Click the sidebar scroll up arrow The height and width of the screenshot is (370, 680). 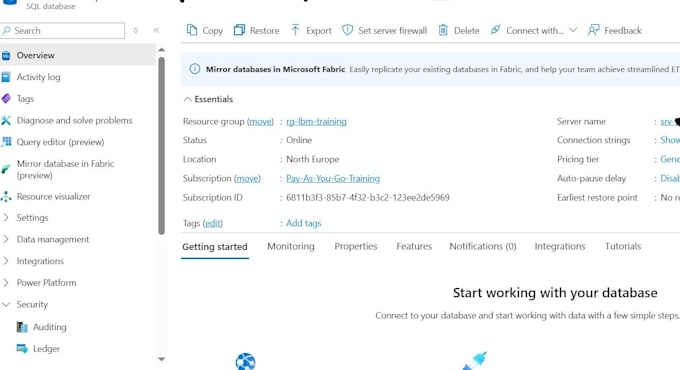pyautogui.click(x=161, y=50)
